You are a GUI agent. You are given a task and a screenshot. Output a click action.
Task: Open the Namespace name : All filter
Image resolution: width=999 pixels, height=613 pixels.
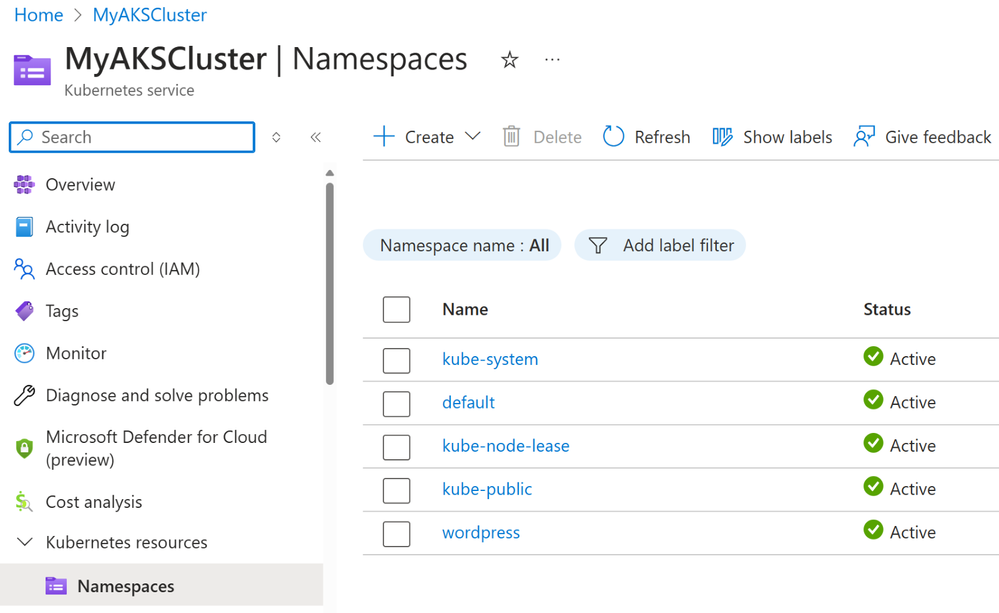click(x=463, y=245)
